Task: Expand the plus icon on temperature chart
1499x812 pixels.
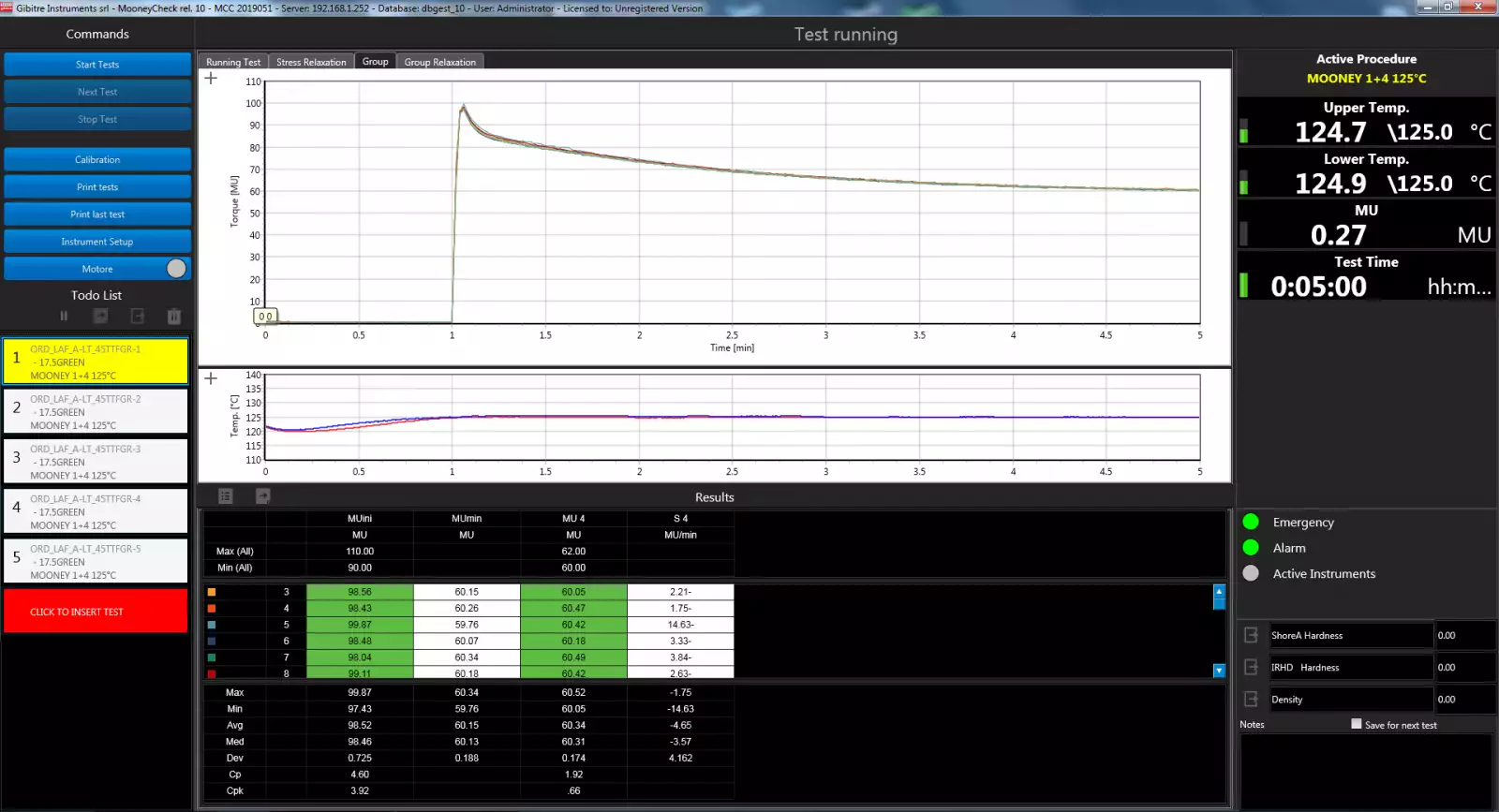Action: pos(211,378)
